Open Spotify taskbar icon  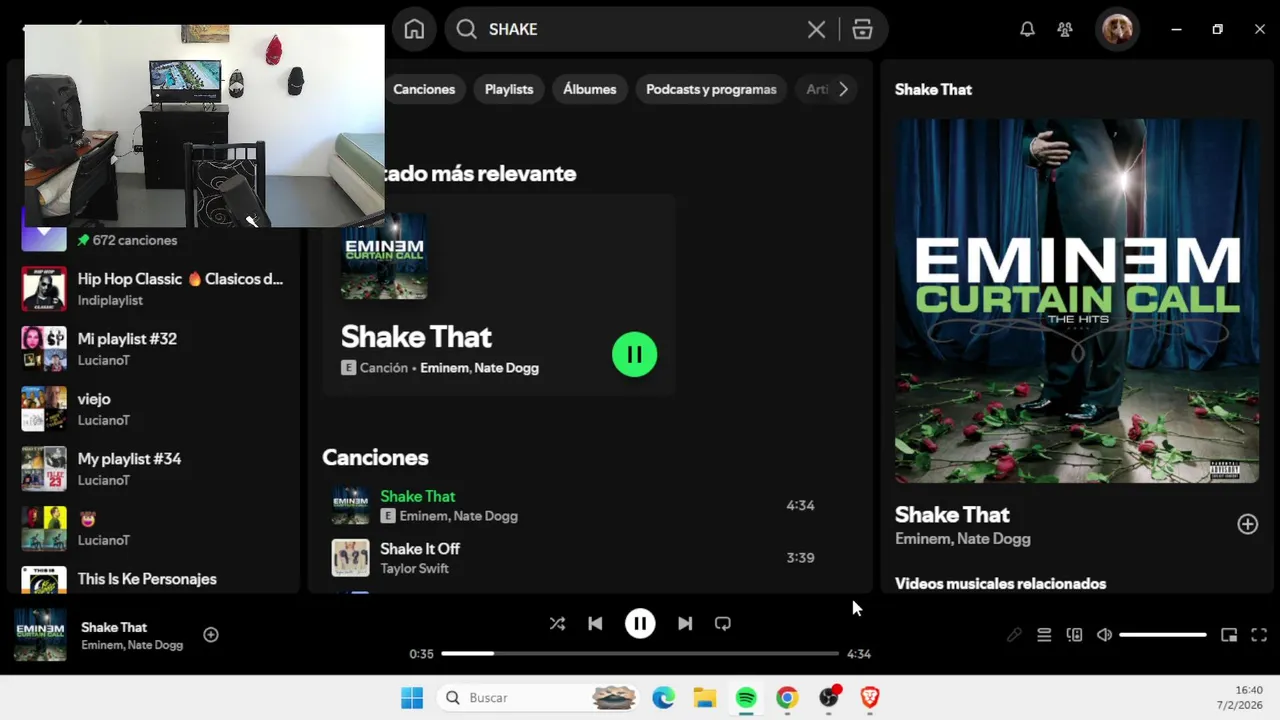point(746,698)
